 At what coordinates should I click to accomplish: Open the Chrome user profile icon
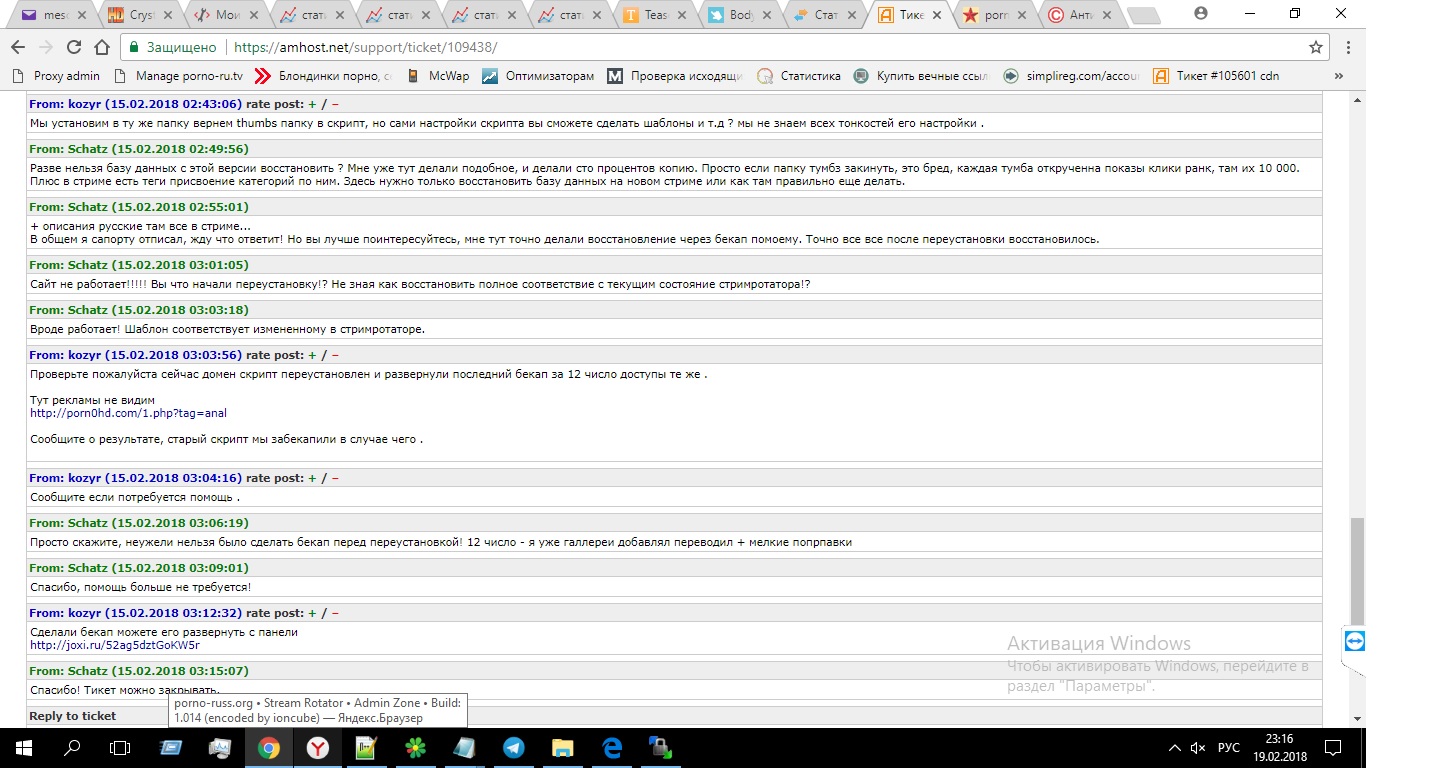1201,13
